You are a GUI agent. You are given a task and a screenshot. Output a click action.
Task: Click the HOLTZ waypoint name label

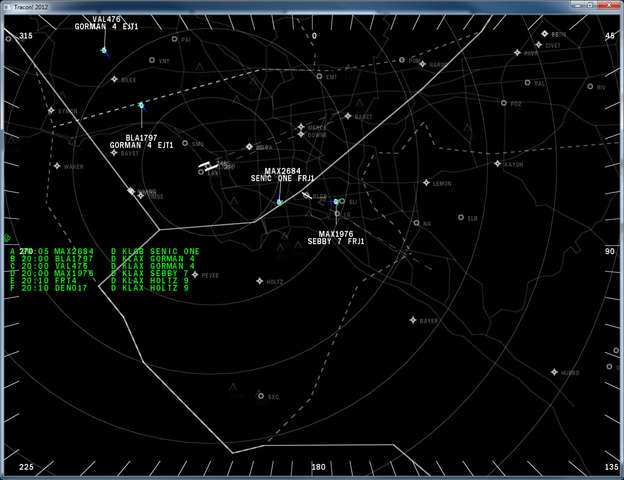[x=275, y=282]
